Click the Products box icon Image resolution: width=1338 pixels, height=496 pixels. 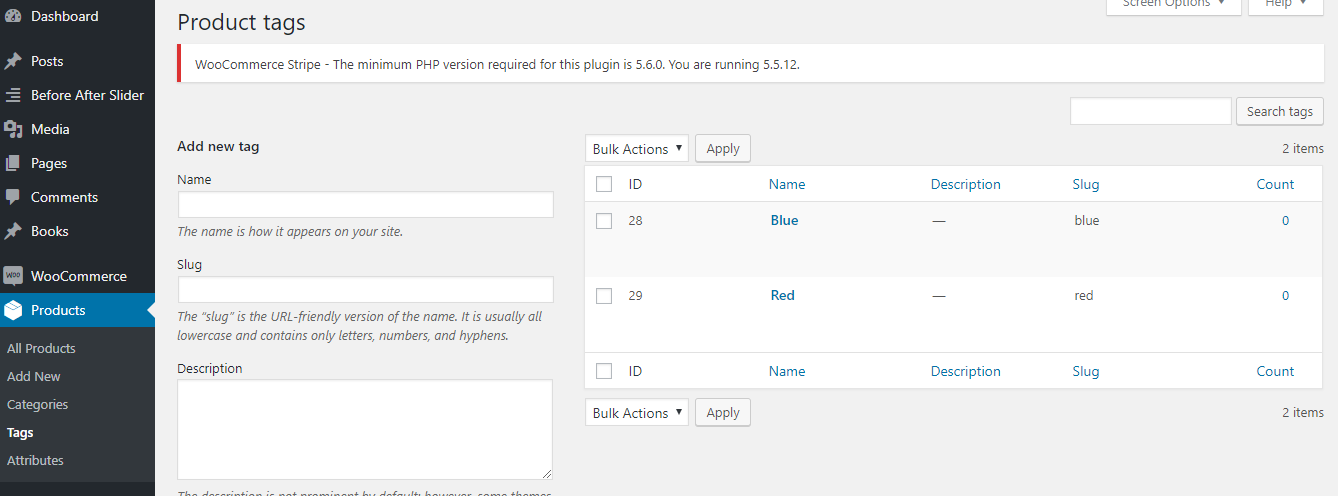13,310
